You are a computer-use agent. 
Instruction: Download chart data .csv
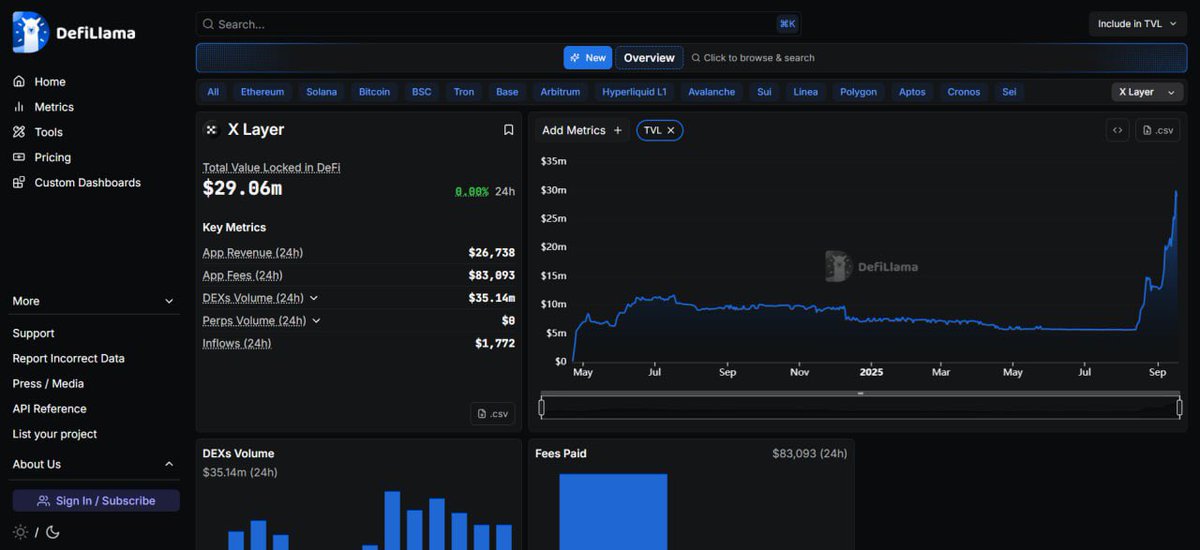(1157, 130)
